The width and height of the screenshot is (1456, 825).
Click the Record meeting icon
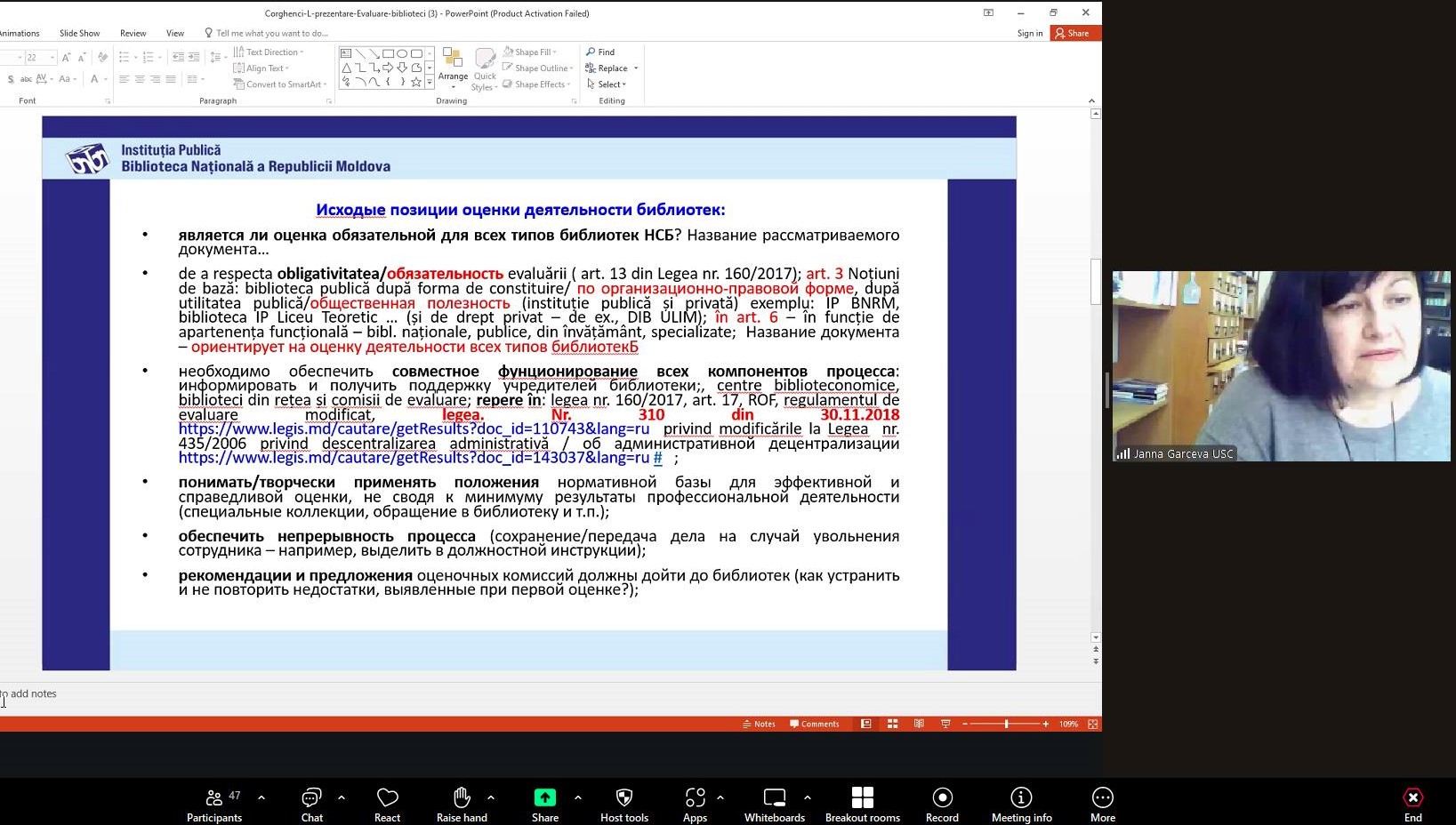[x=942, y=797]
